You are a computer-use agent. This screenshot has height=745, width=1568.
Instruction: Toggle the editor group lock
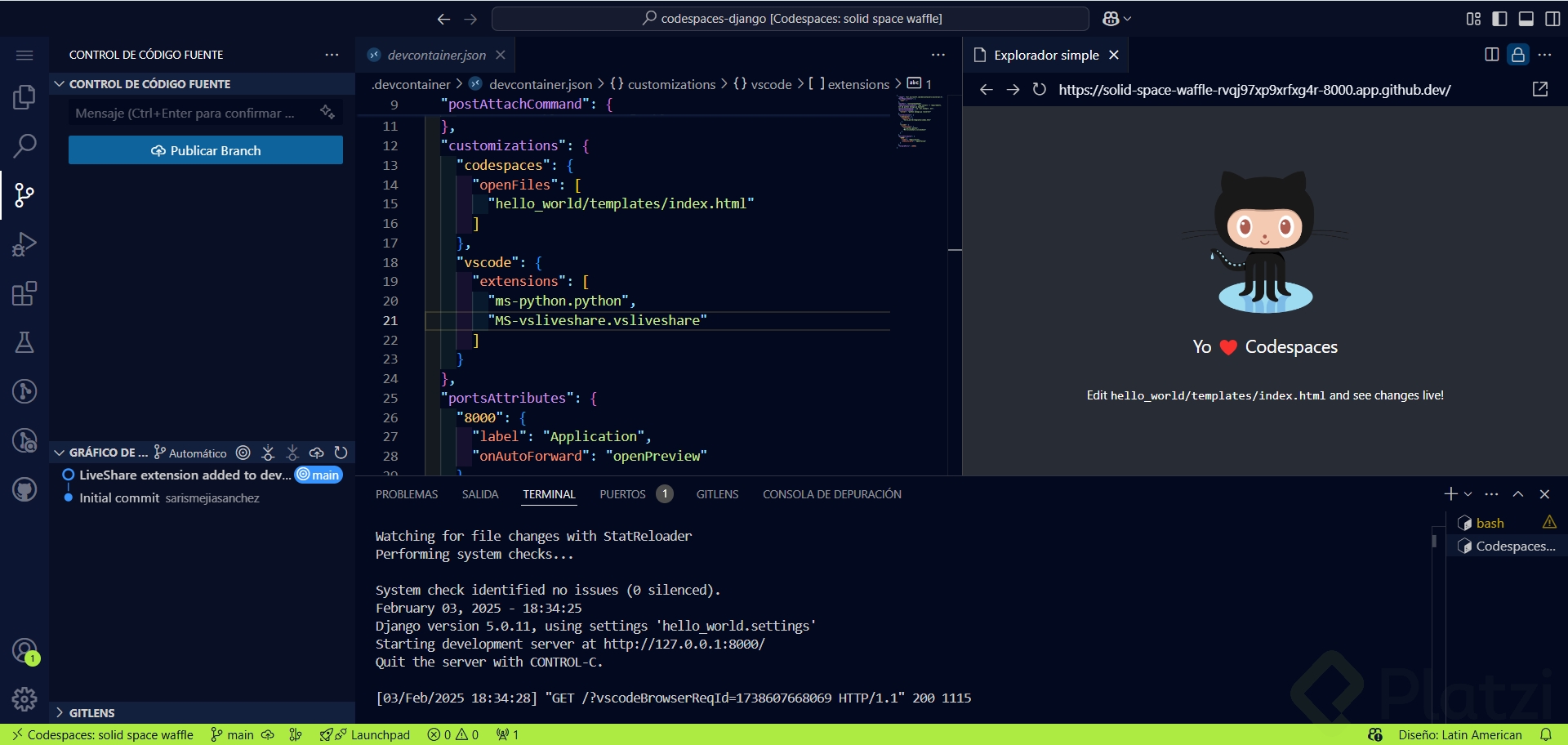point(1517,55)
